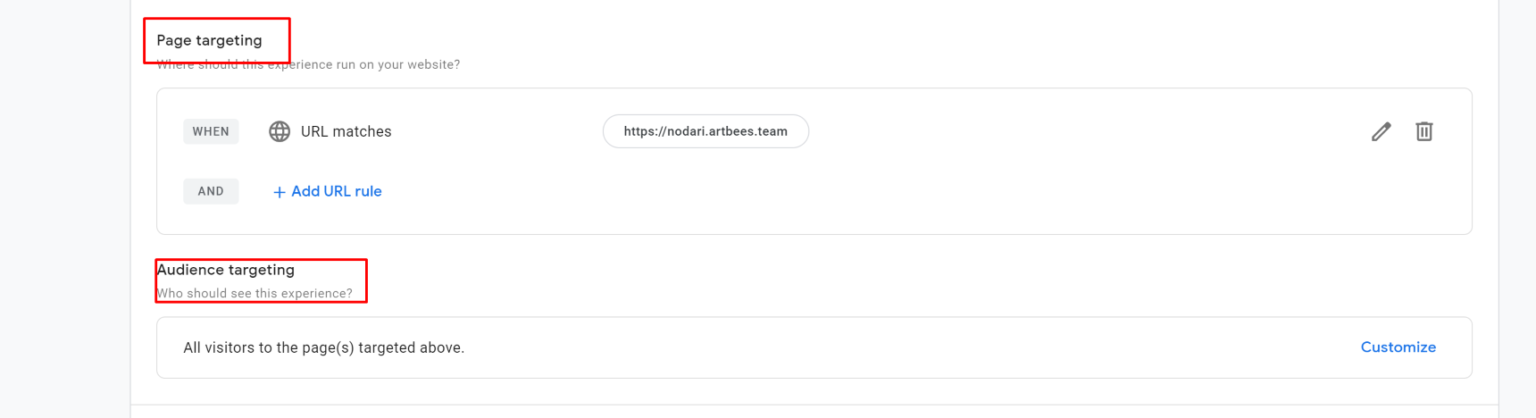Click the Audience targeting heading
Viewport: 1536px width, 418px height.
[x=226, y=270]
